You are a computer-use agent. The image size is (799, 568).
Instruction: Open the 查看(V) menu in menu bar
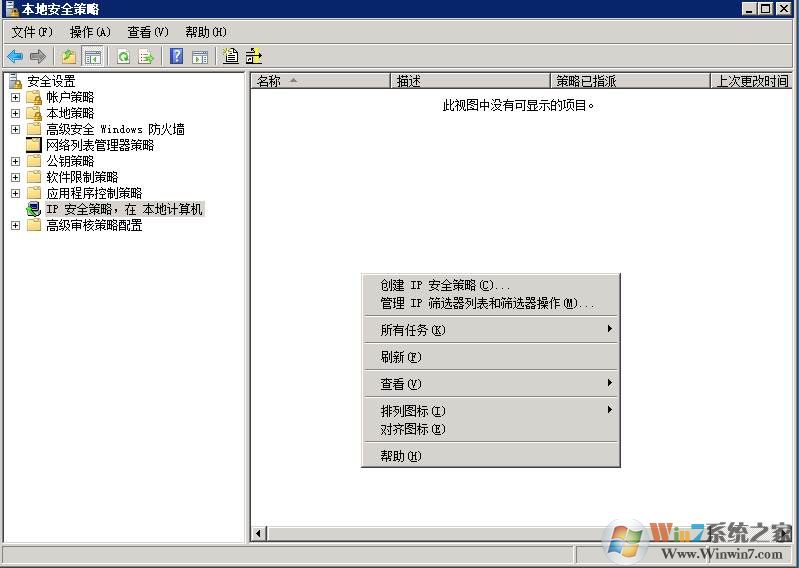click(148, 32)
